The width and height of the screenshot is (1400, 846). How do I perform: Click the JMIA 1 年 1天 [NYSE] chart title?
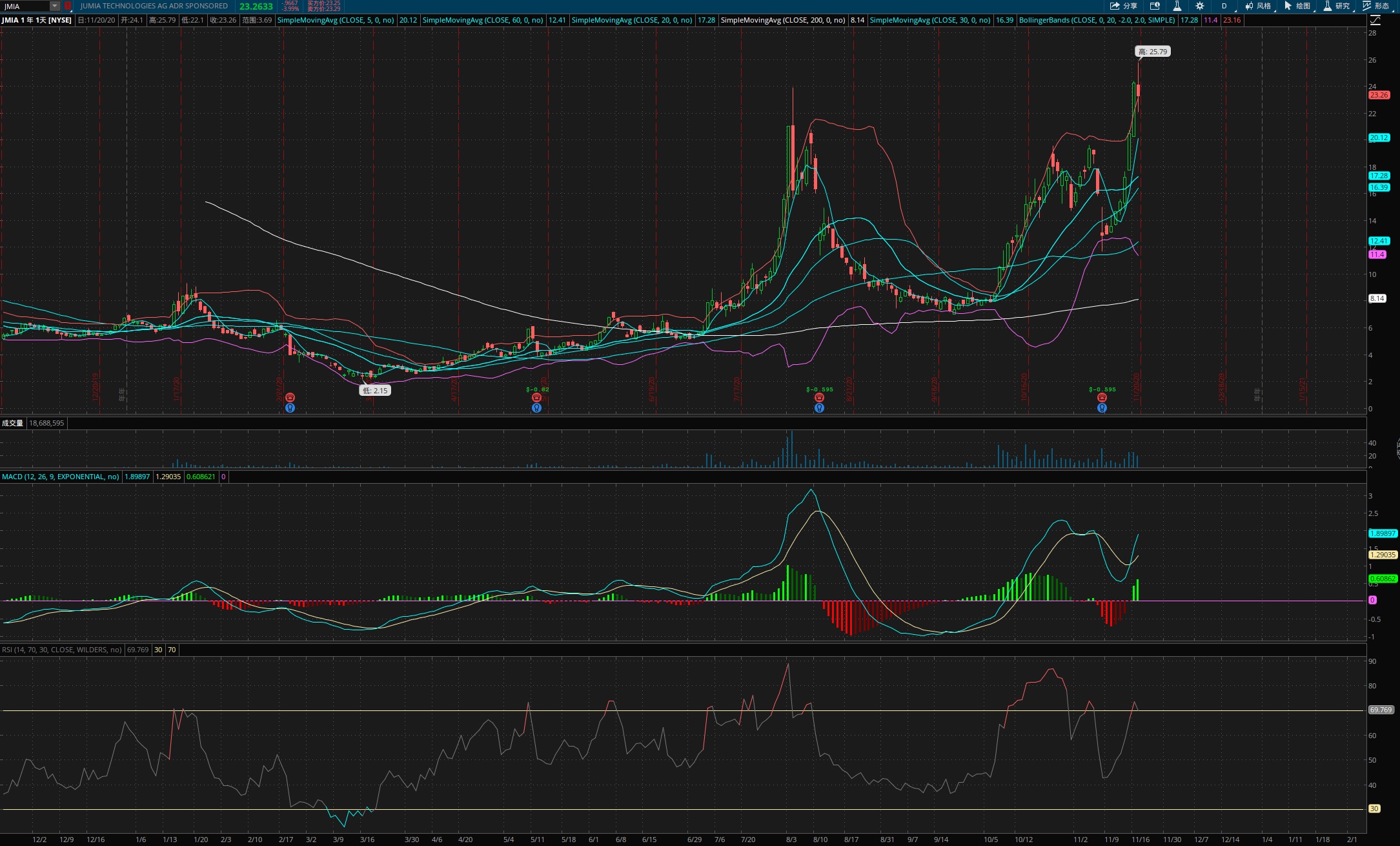pyautogui.click(x=37, y=20)
